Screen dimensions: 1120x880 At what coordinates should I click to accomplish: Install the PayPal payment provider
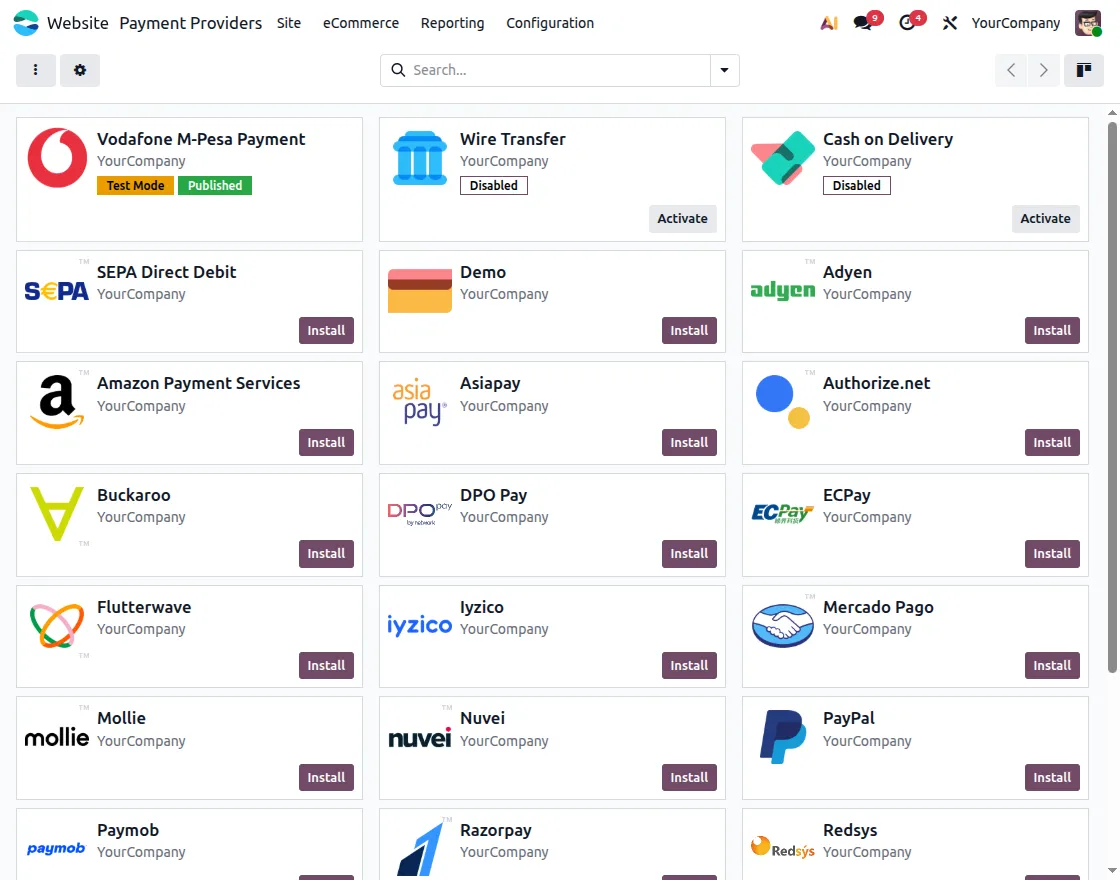(x=1051, y=777)
